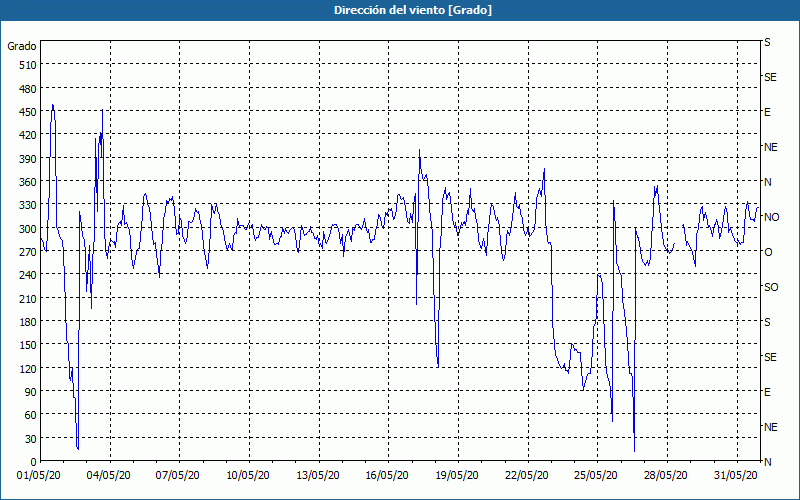Click the date label 07/05/20

(178, 475)
